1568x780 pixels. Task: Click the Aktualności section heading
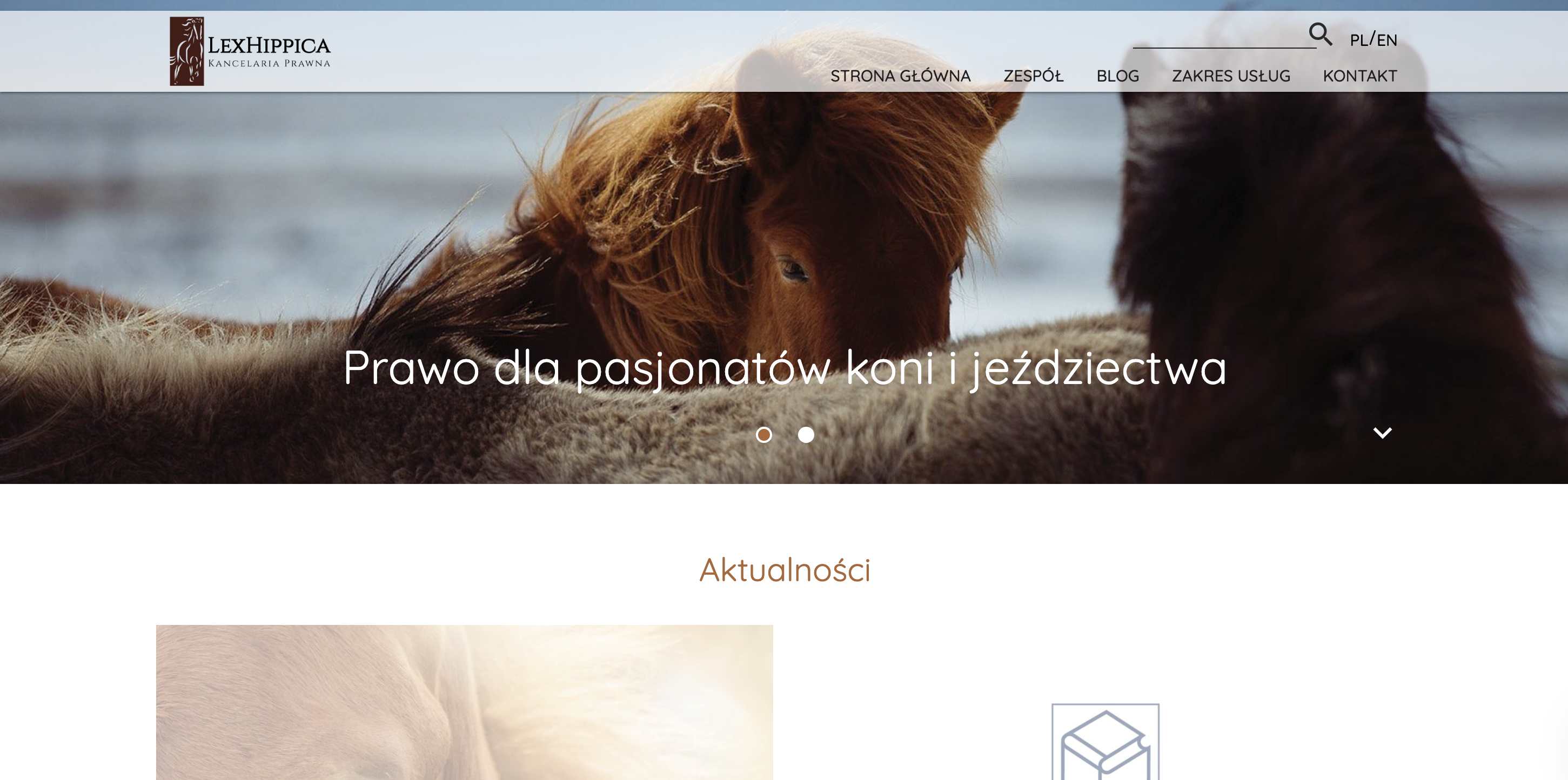pyautogui.click(x=785, y=570)
